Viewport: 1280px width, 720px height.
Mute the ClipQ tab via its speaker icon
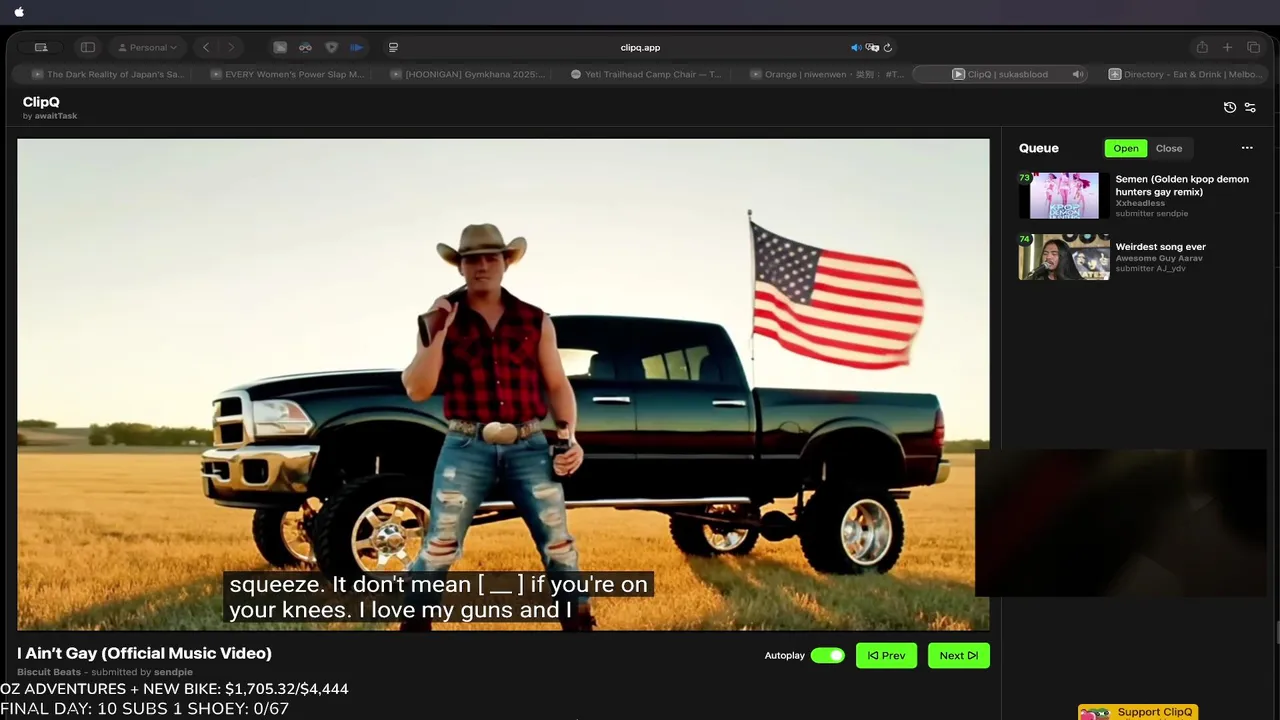click(x=1077, y=74)
